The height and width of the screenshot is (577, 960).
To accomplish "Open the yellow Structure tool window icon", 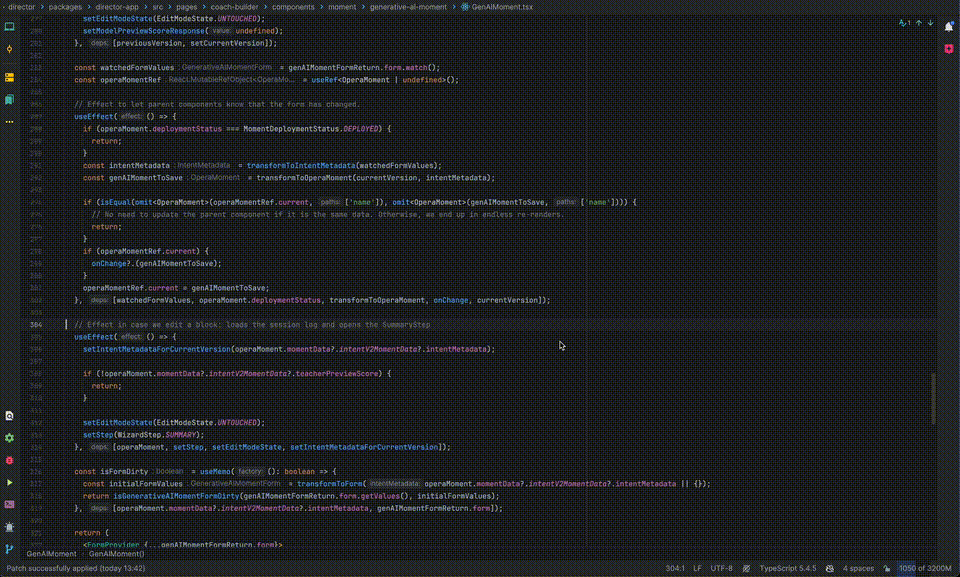I will click(9, 78).
